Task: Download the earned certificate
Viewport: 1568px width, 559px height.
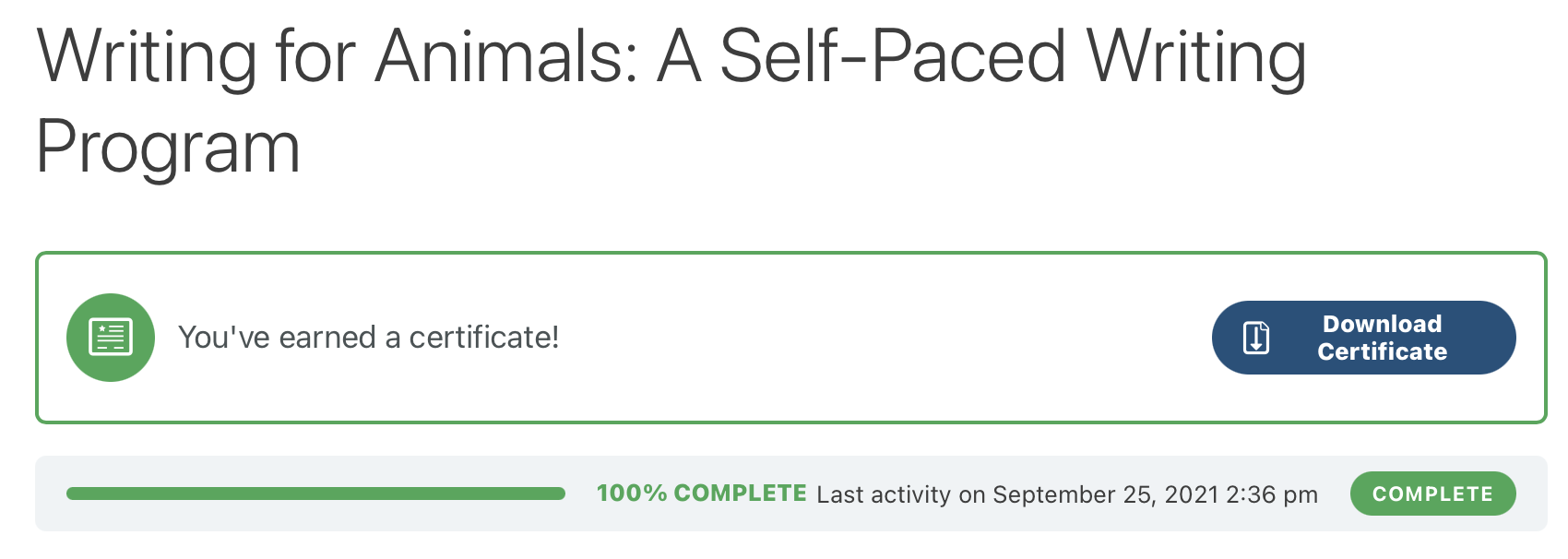Action: (1363, 338)
